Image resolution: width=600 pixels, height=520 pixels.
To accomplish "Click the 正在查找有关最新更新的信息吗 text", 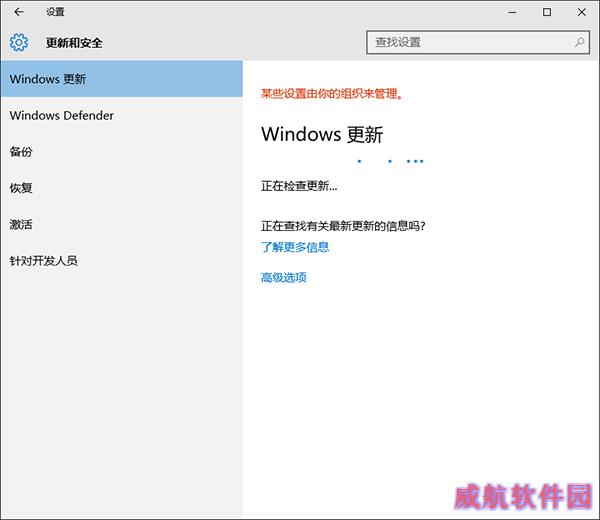I will (x=343, y=226).
